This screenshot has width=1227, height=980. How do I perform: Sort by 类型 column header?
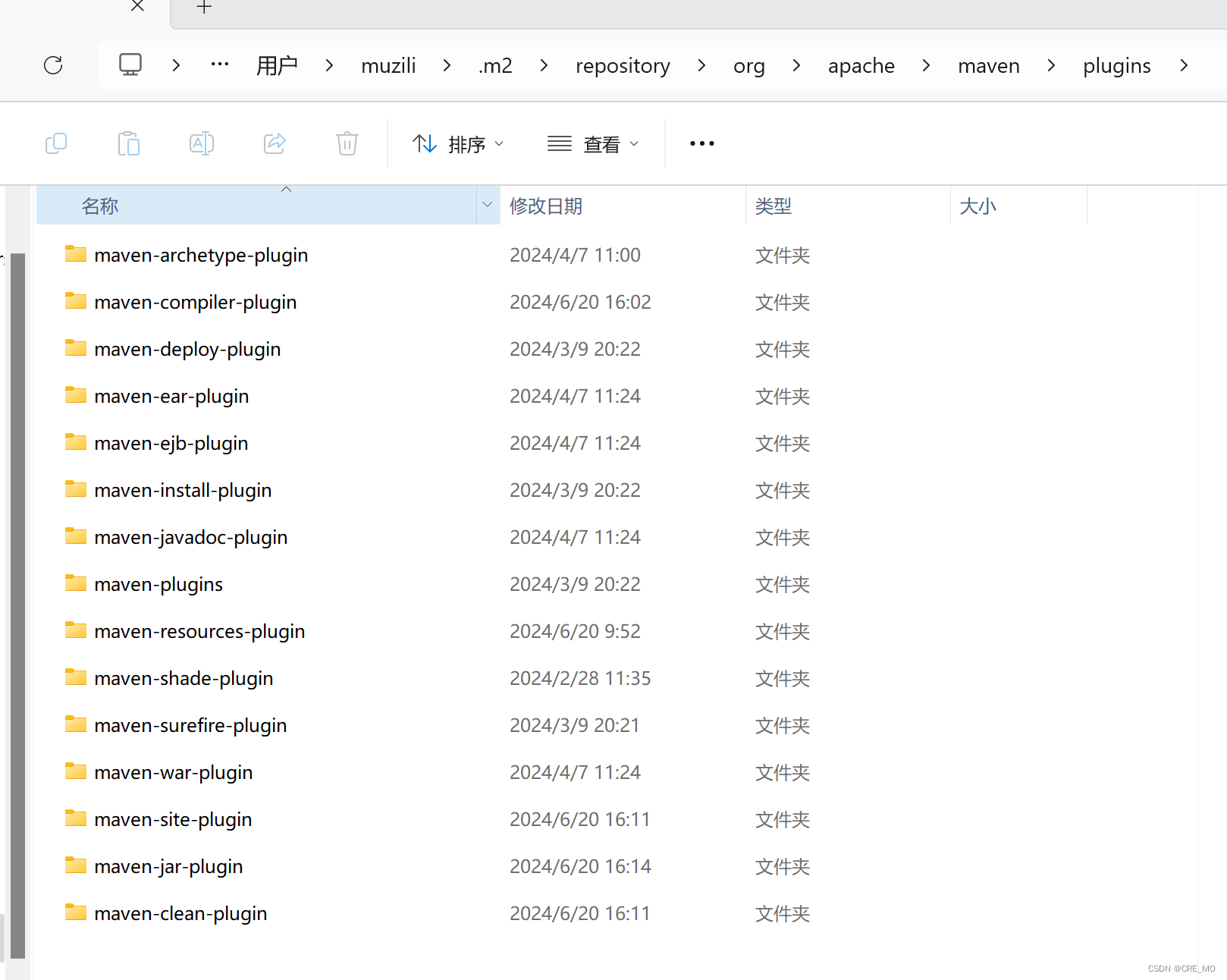coord(848,206)
